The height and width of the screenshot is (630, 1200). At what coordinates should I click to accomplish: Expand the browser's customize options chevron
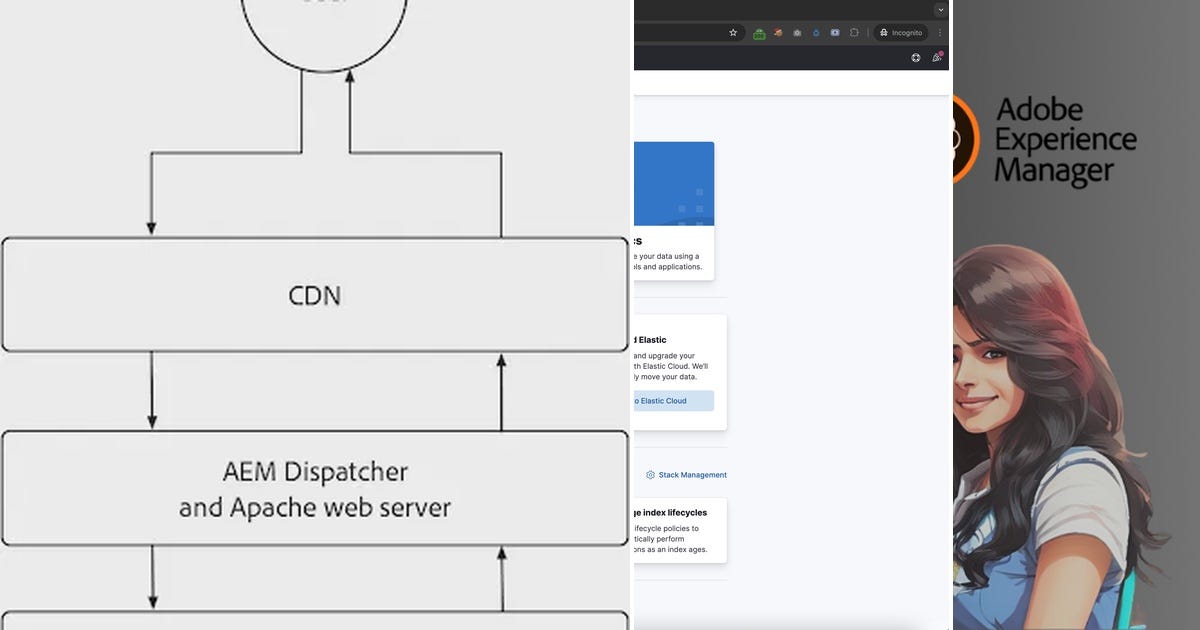[x=940, y=10]
